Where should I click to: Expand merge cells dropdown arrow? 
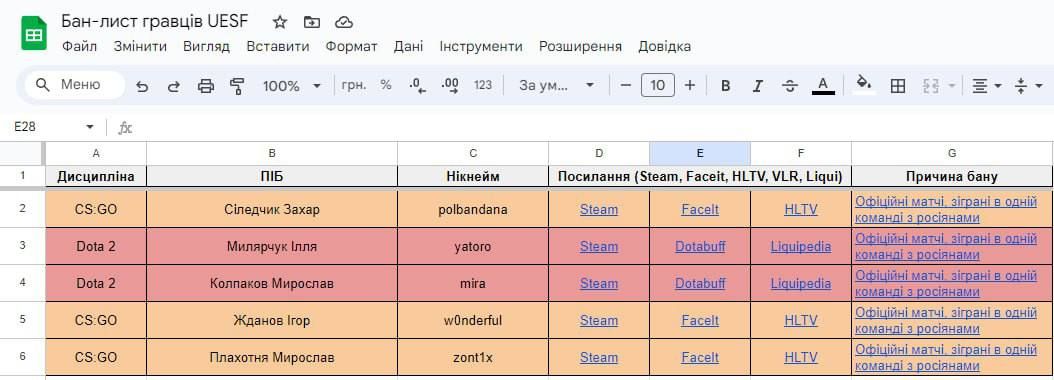coord(951,85)
